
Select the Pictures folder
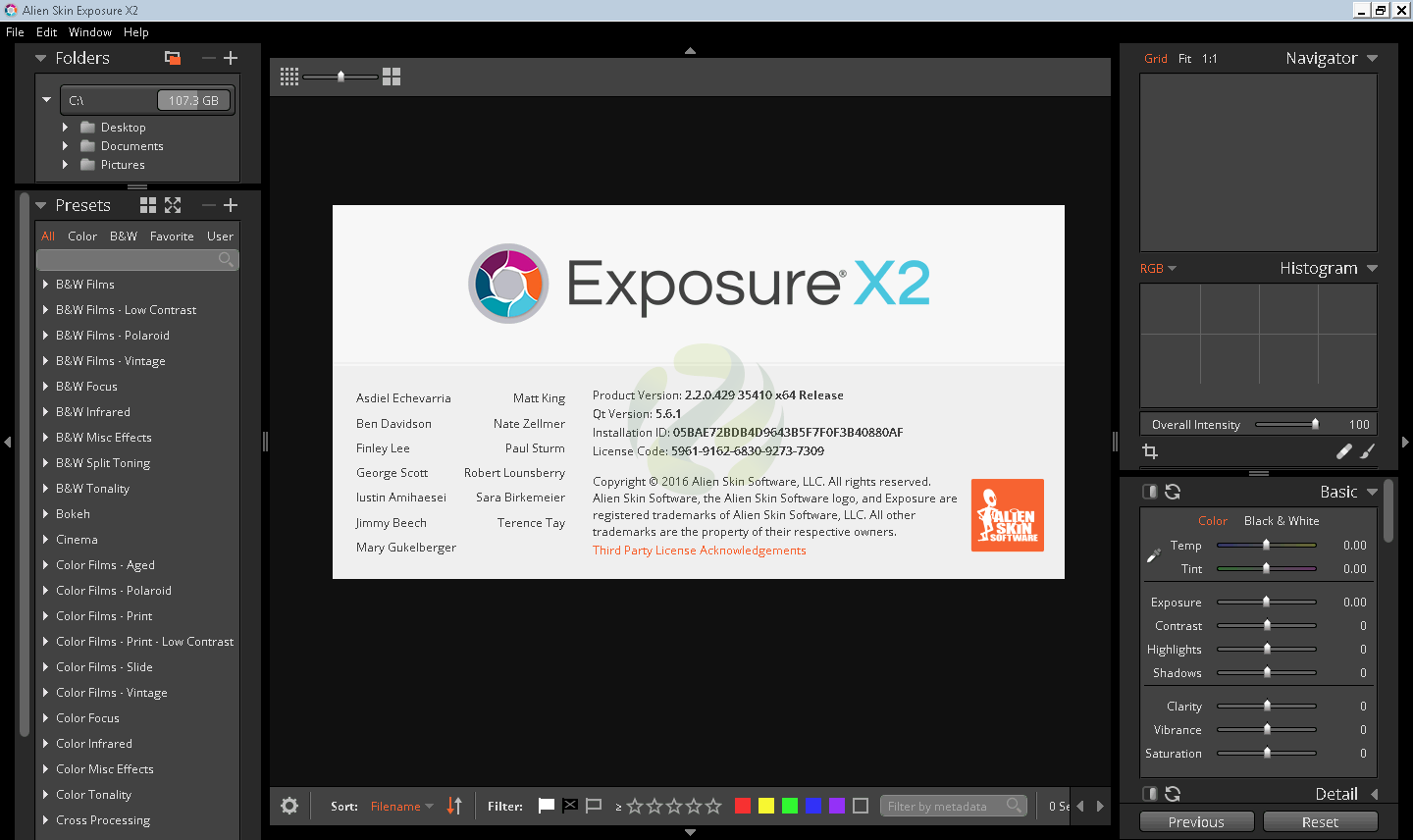tap(123, 165)
